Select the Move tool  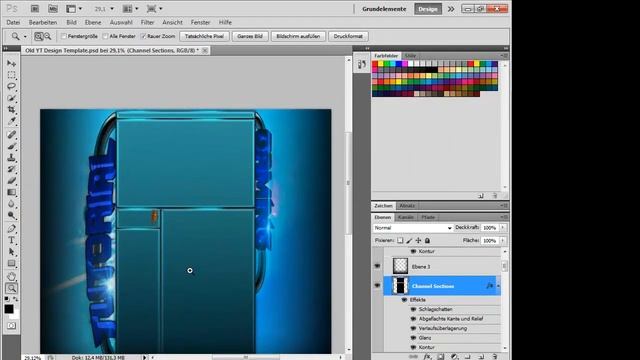click(x=11, y=63)
